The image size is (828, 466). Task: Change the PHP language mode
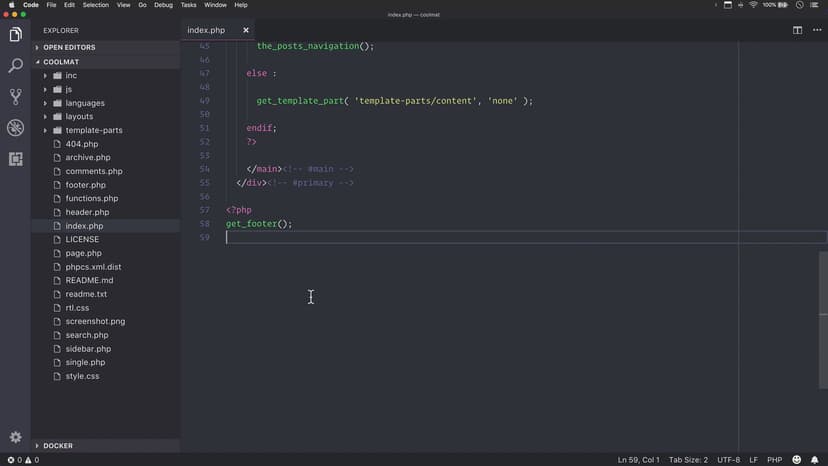click(774, 460)
